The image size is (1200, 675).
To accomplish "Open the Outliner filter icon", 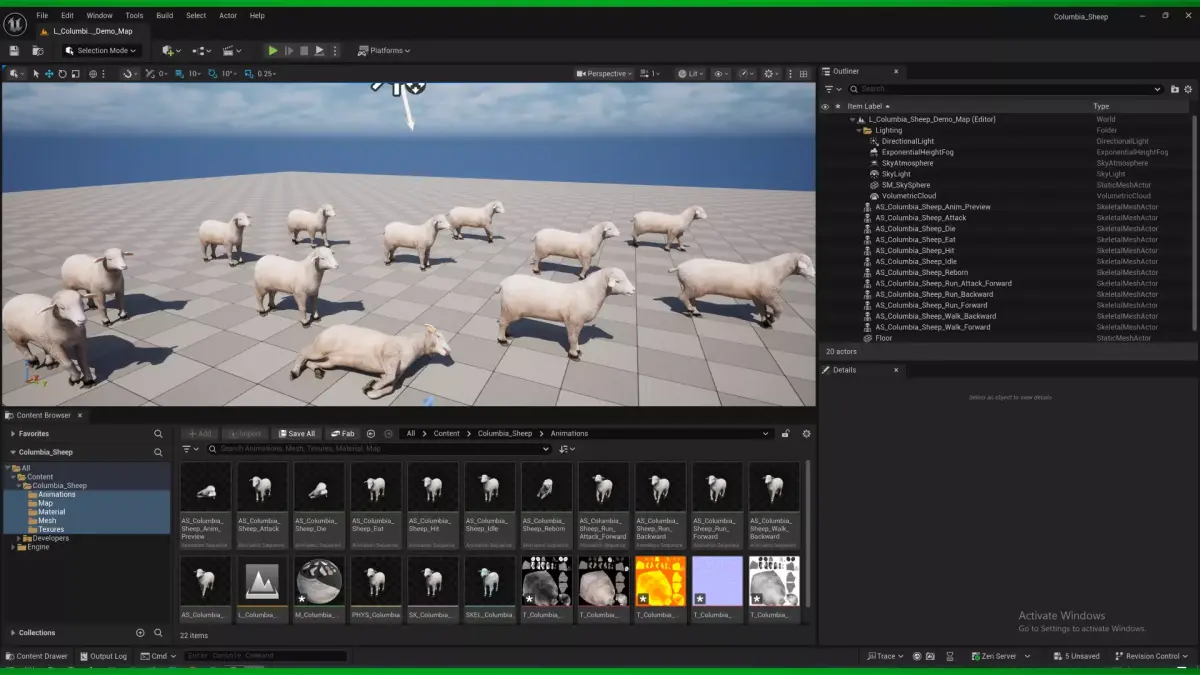I will click(831, 89).
